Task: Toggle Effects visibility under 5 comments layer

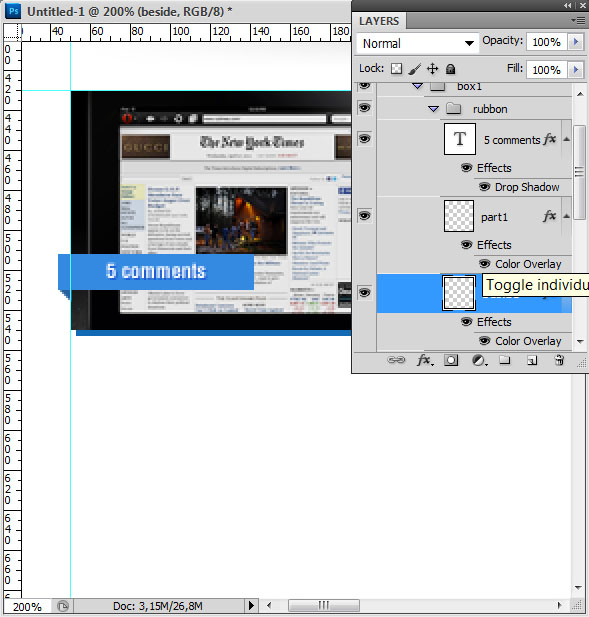Action: pyautogui.click(x=466, y=168)
